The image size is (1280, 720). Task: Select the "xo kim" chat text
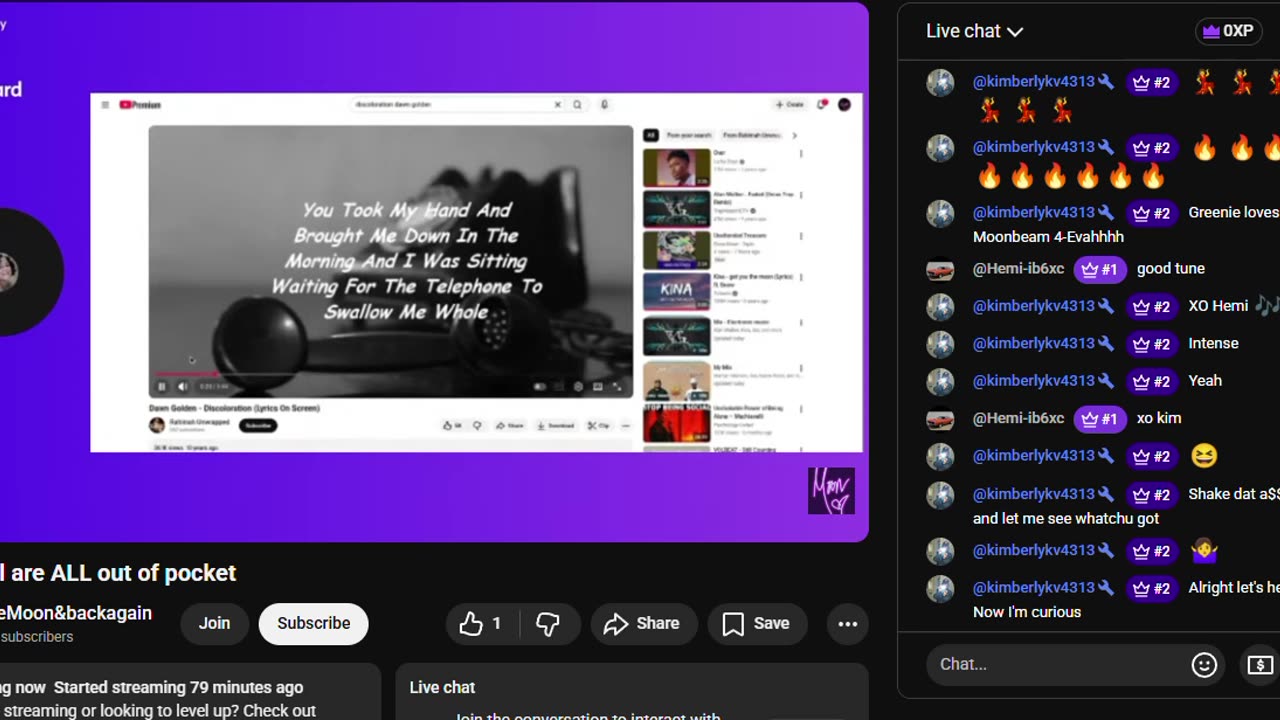(x=1159, y=418)
